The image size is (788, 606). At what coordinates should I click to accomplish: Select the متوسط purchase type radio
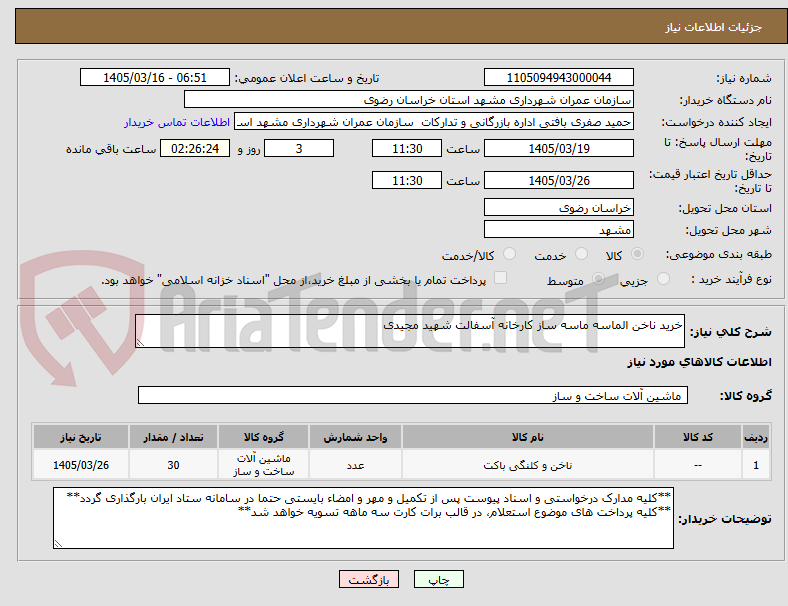598,279
